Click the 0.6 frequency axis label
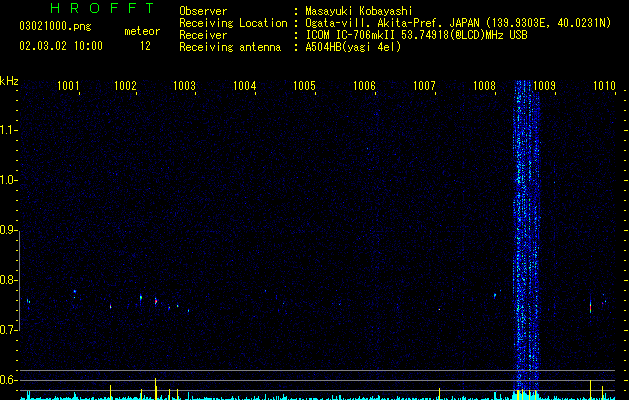This screenshot has height=400, width=629. tap(9, 380)
